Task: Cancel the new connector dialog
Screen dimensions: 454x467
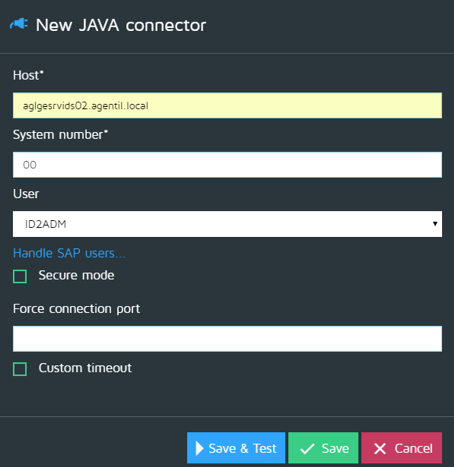Action: [x=402, y=448]
